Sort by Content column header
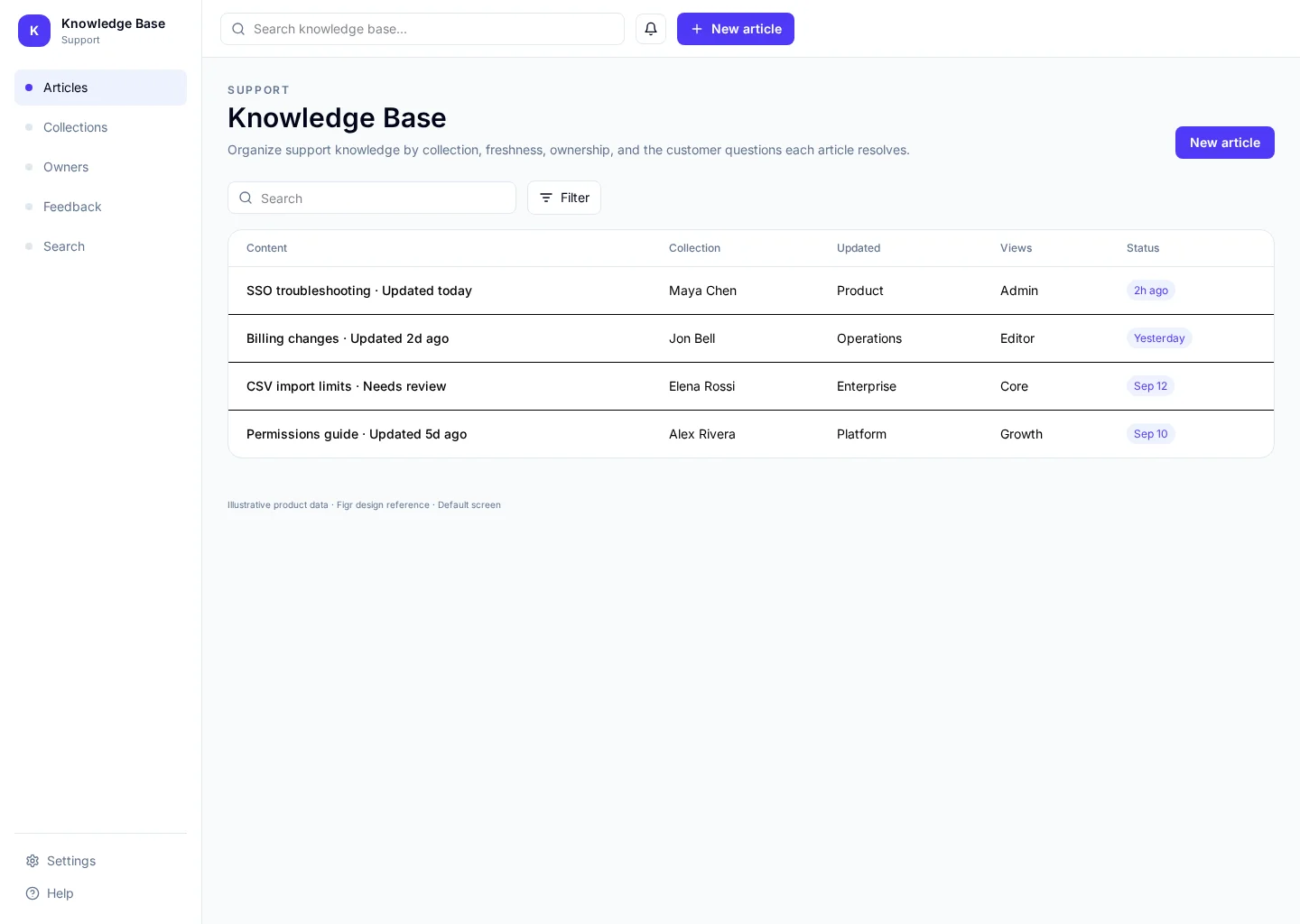 click(266, 248)
